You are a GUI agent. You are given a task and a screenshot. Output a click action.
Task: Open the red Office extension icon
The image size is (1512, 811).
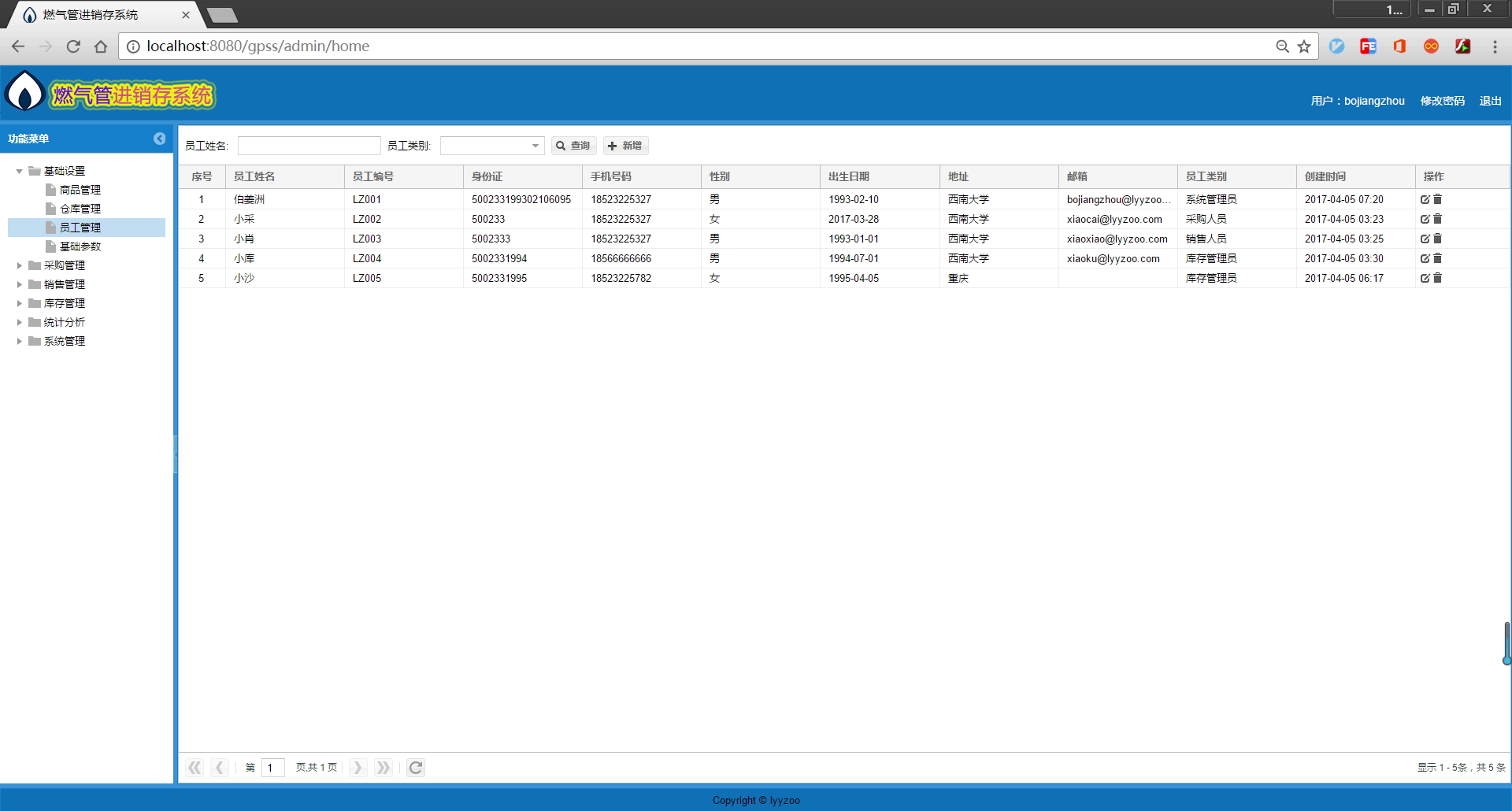(x=1399, y=46)
